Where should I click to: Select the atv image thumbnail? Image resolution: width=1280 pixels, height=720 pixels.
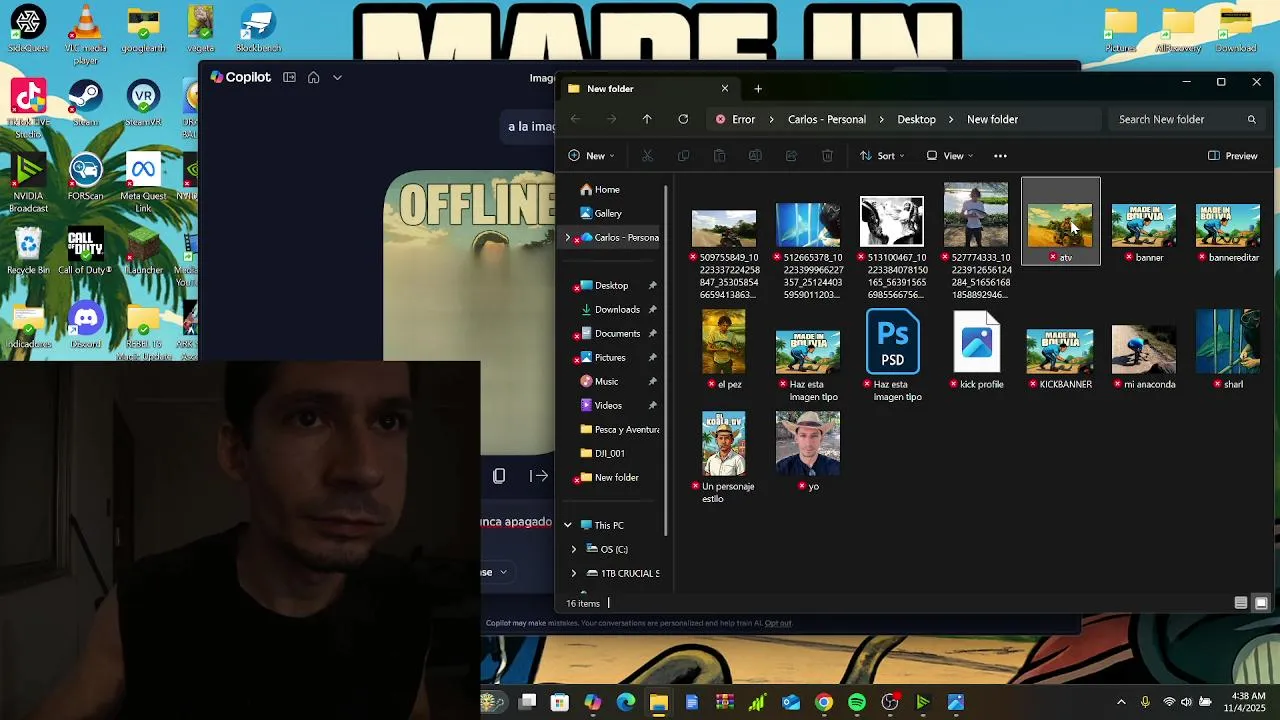click(x=1061, y=222)
